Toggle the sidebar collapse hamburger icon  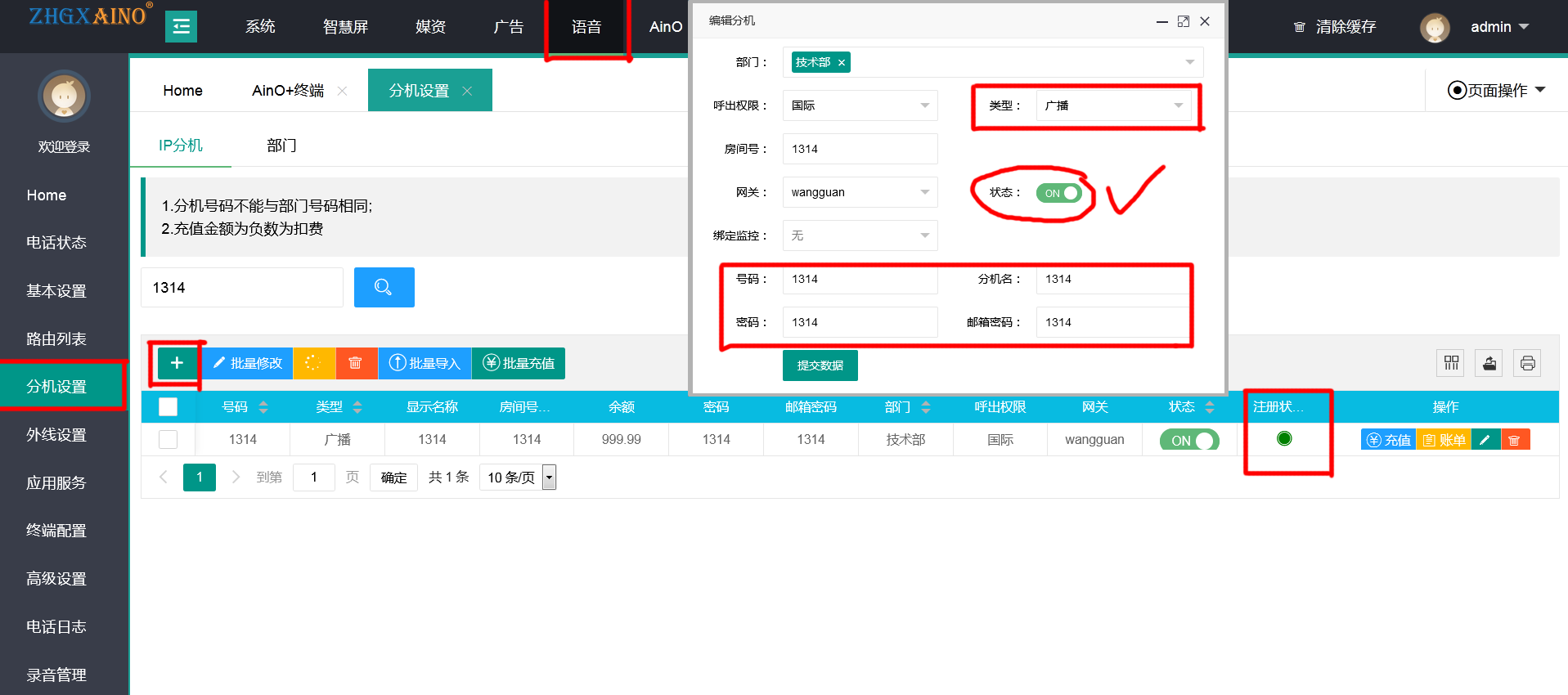coord(181,27)
